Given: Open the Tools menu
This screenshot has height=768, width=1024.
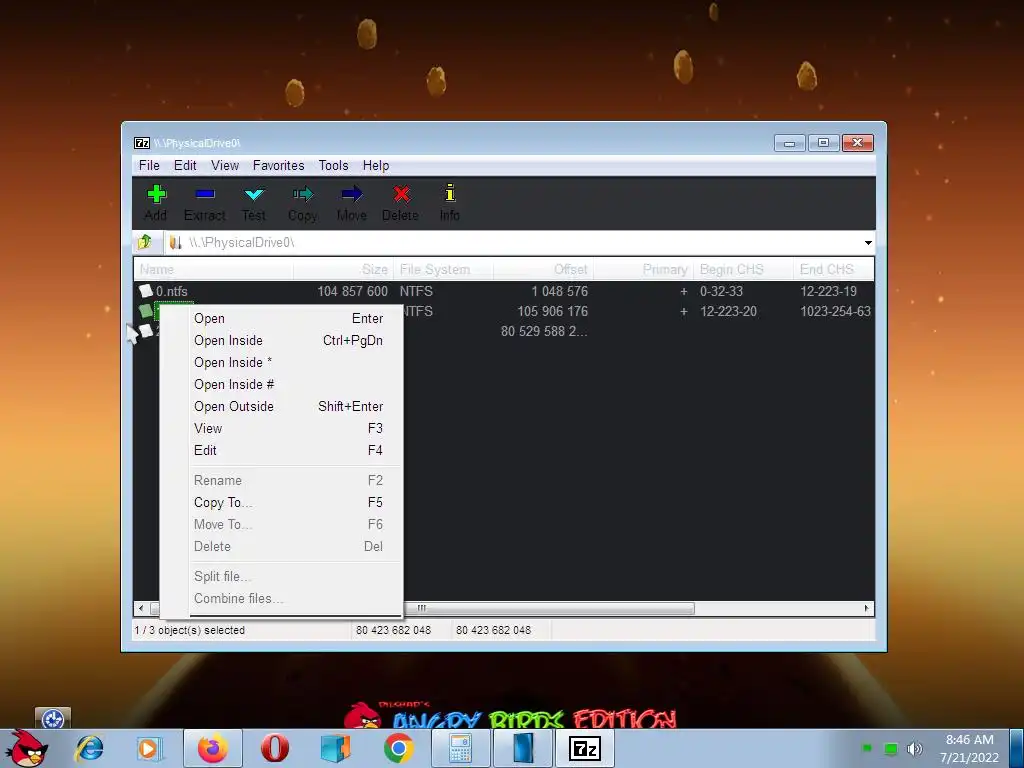Looking at the screenshot, I should pos(333,165).
